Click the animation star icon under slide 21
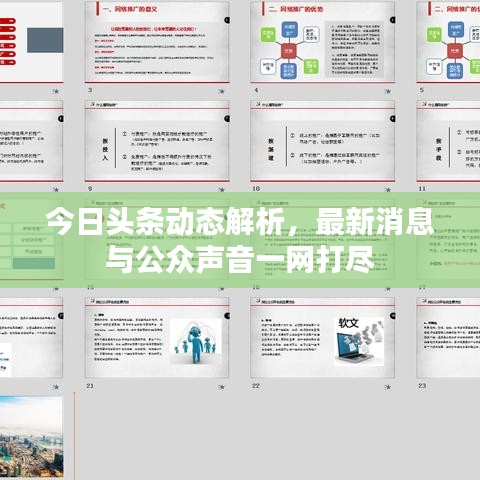The width and height of the screenshot is (480, 480). (221, 387)
